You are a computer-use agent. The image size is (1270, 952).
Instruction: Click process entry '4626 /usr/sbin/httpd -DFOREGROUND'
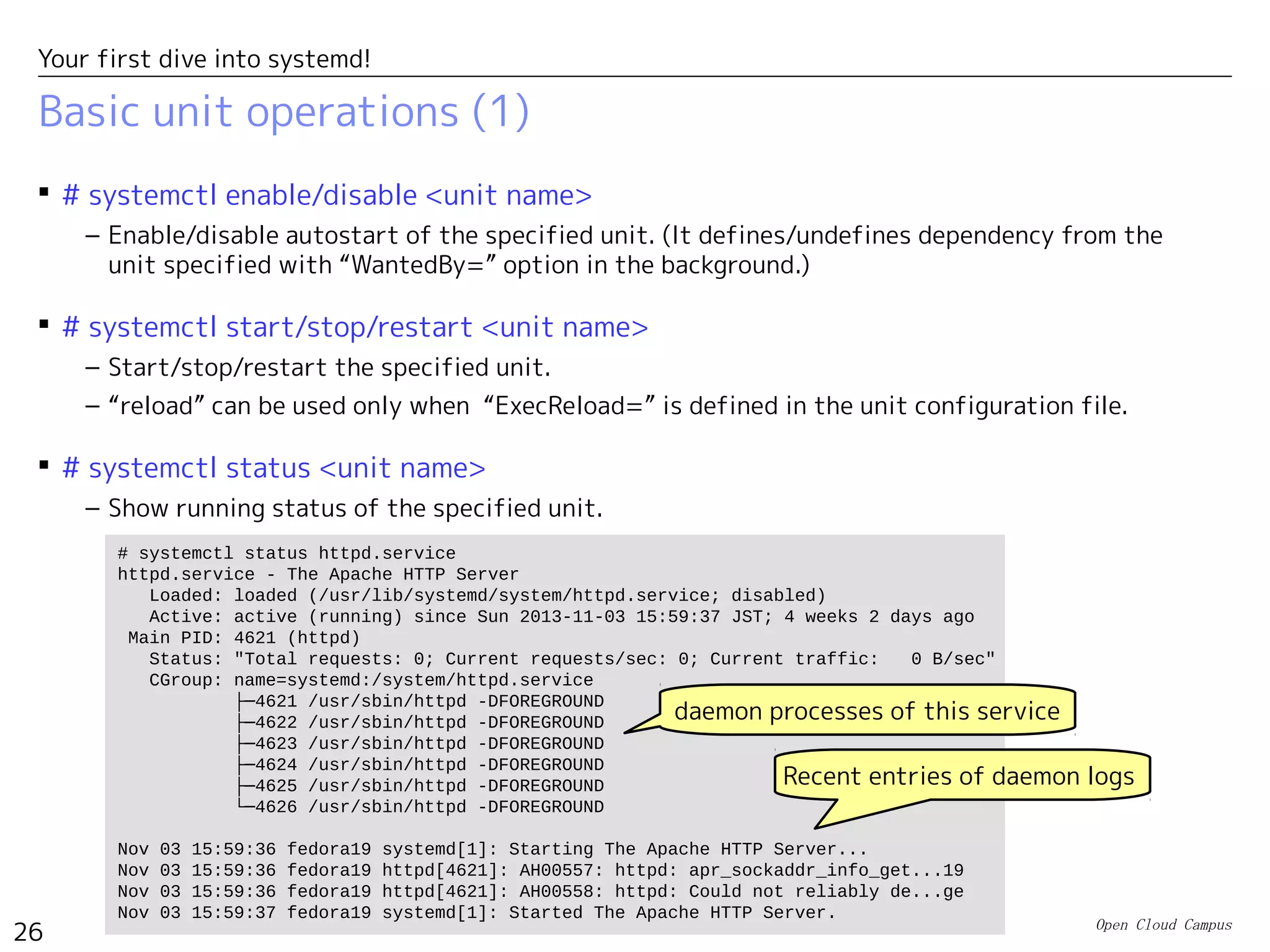pos(421,806)
